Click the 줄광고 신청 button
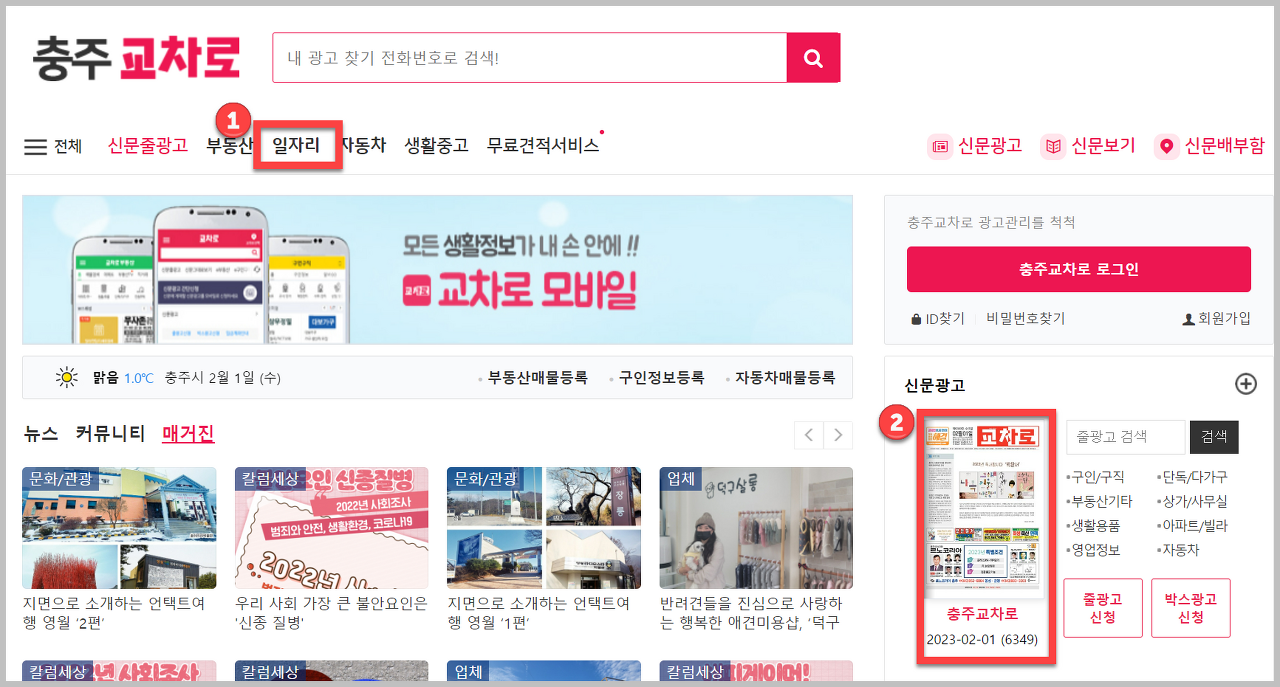 [x=1103, y=608]
